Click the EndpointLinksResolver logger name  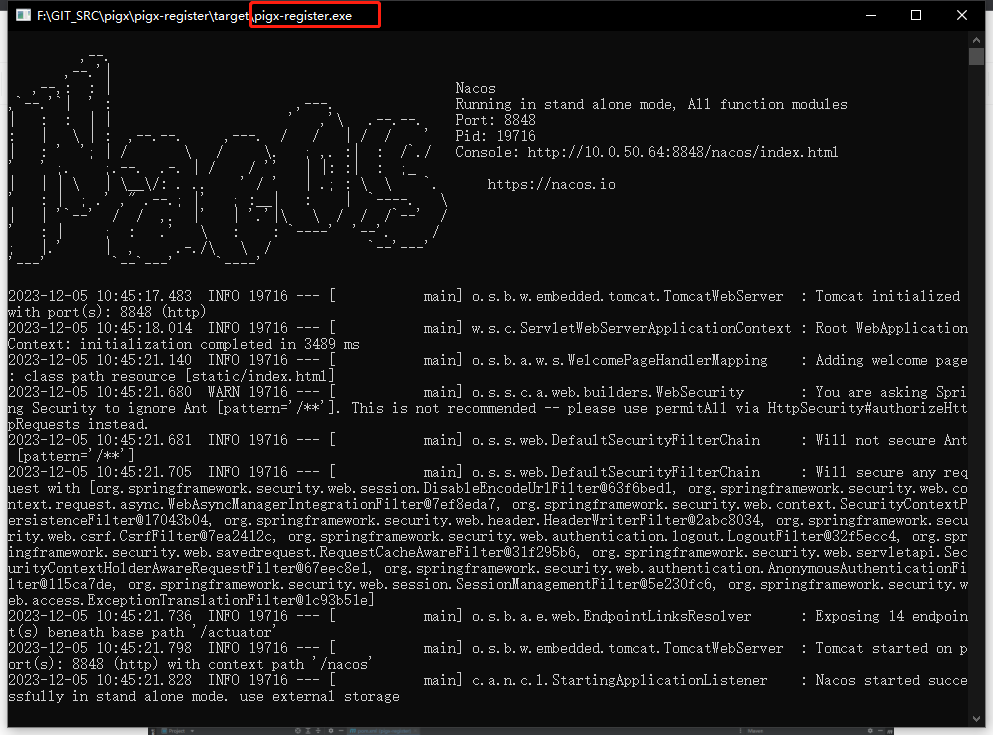click(611, 617)
